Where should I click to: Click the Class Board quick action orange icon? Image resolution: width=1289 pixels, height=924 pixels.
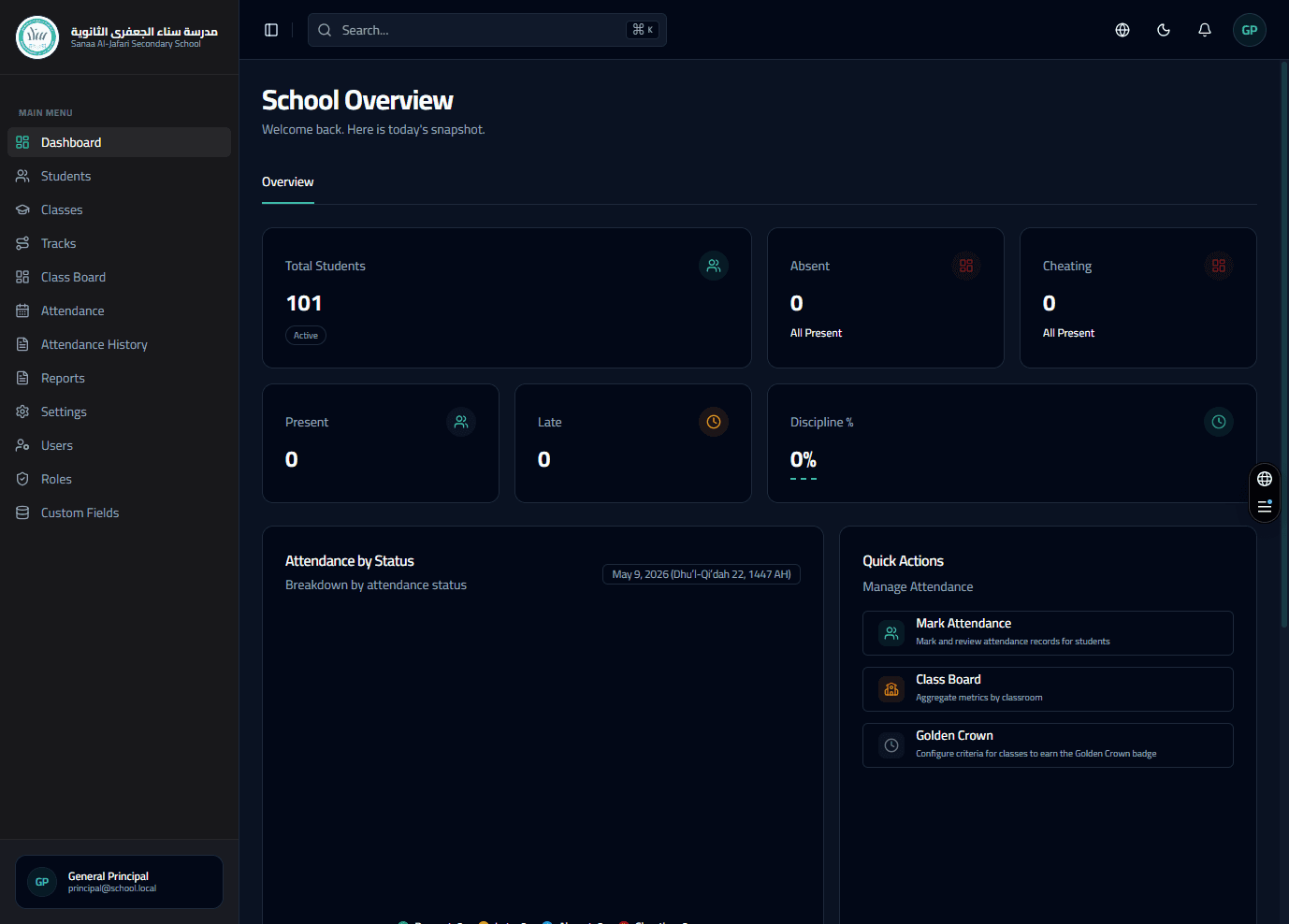click(x=891, y=689)
